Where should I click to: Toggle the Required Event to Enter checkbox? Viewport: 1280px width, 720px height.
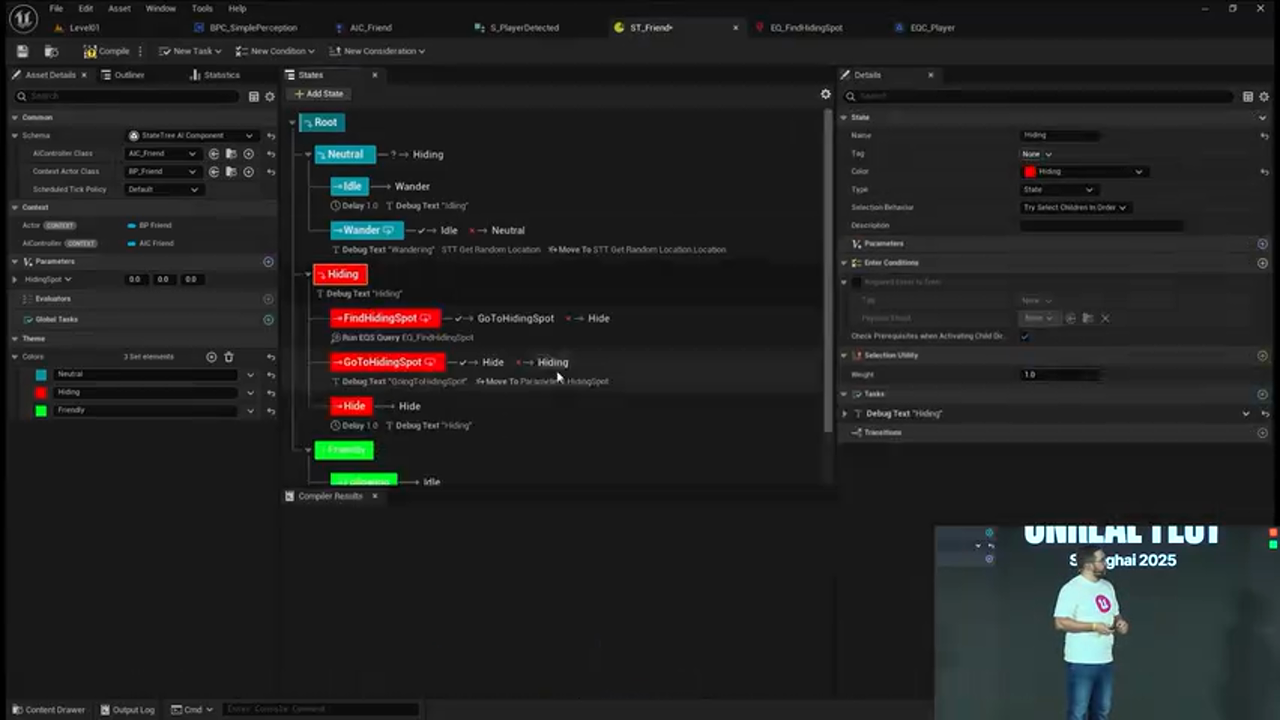coord(855,281)
